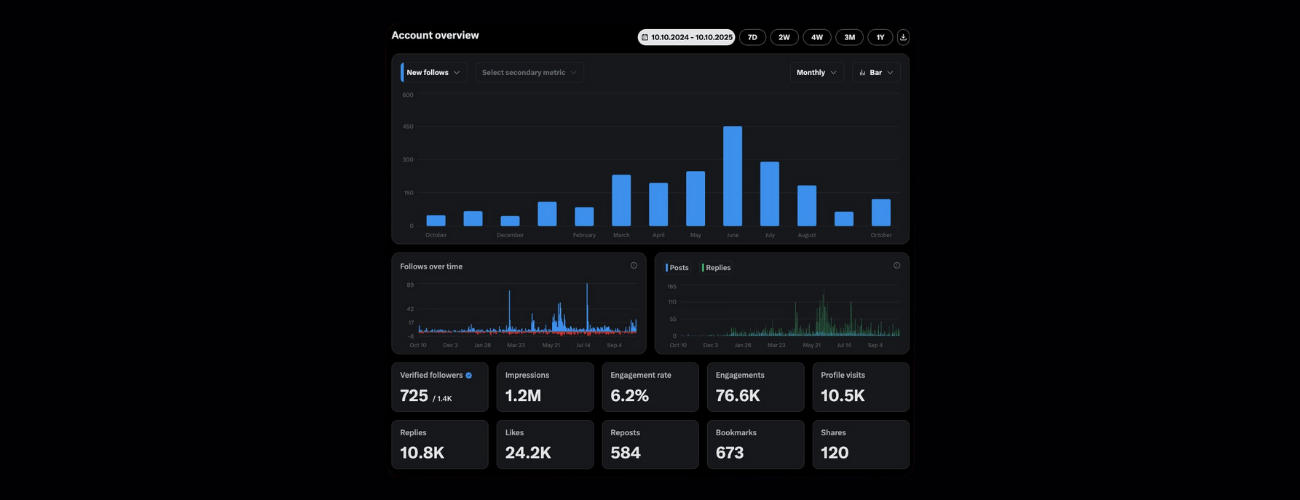Open the Bar chart type dropdown
The height and width of the screenshot is (500, 1300).
pos(876,72)
